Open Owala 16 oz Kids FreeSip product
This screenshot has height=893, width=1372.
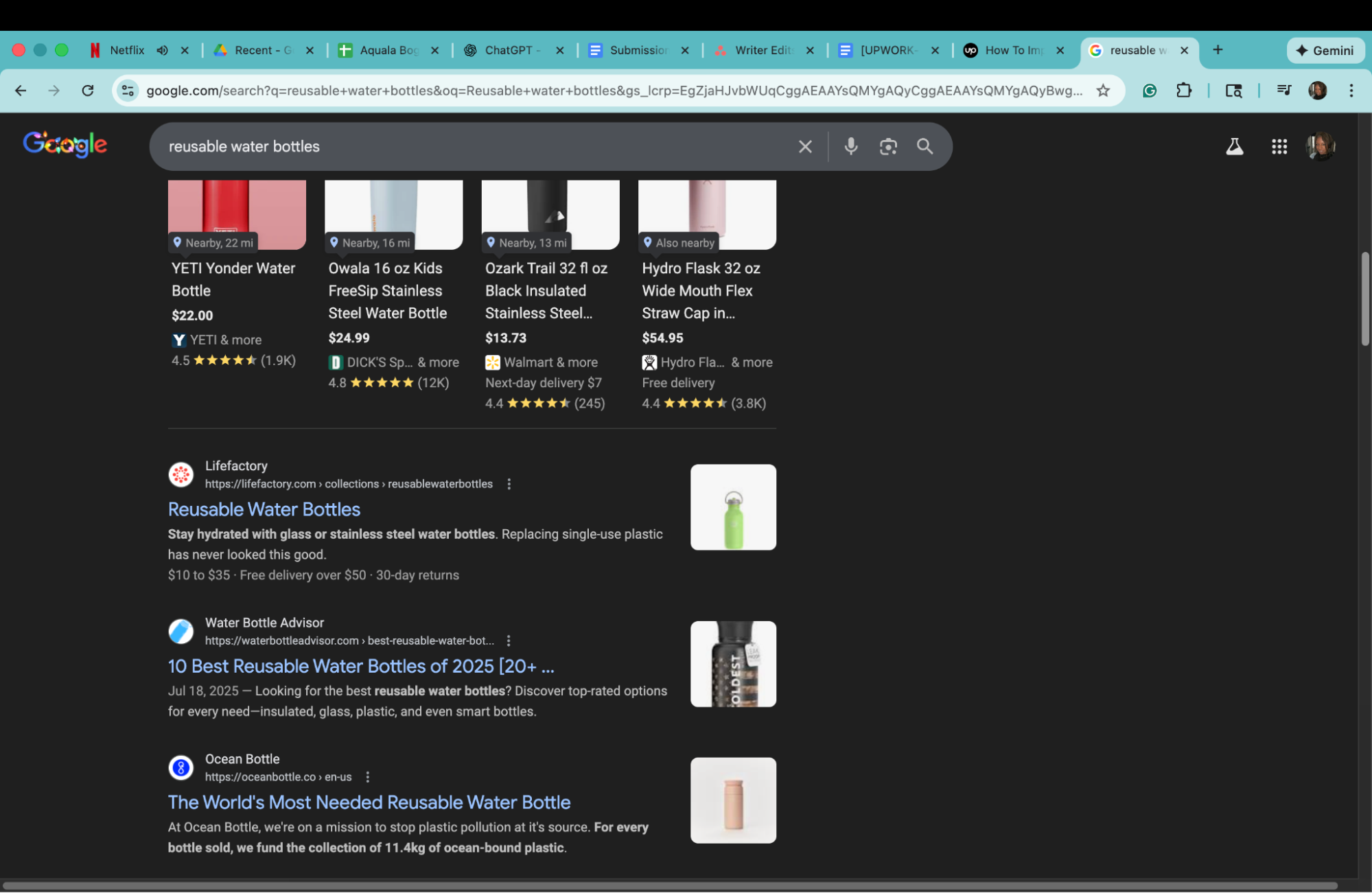[x=388, y=290]
